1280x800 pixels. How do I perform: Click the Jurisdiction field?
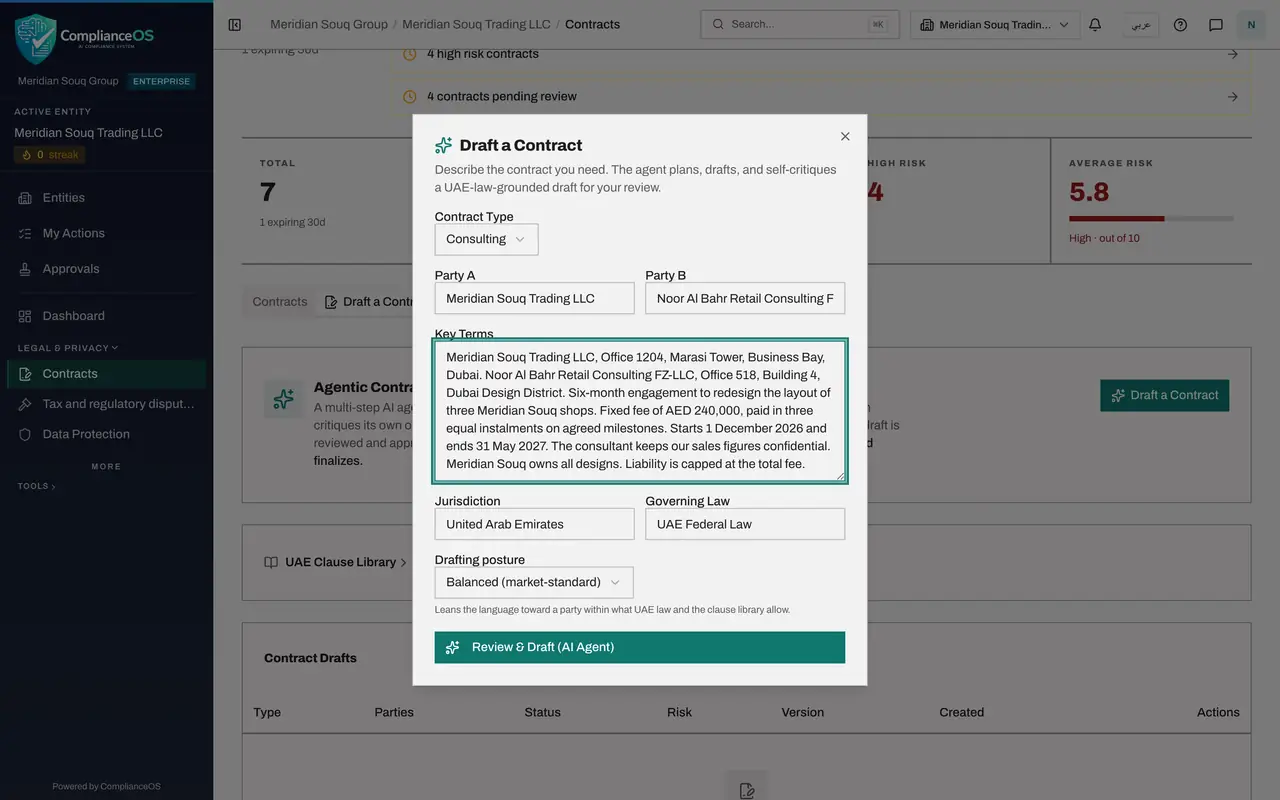(x=534, y=524)
